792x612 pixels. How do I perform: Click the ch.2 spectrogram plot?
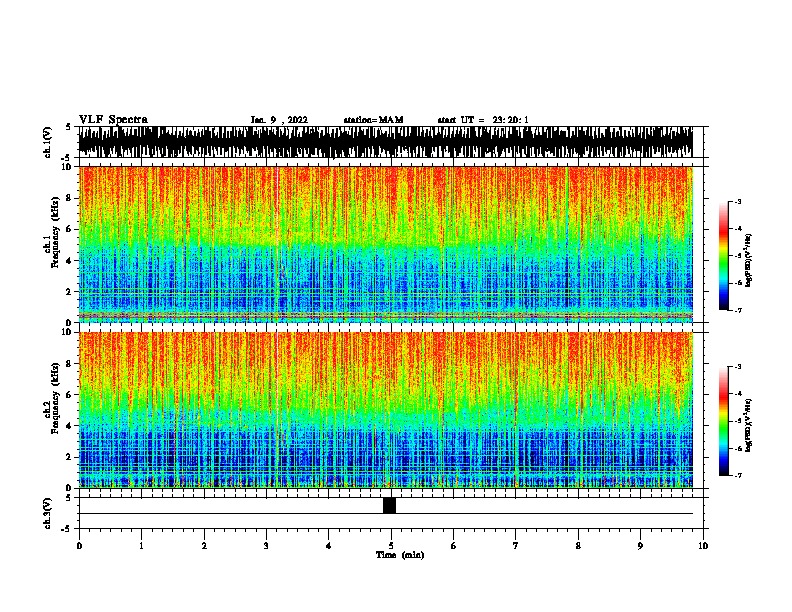pyautogui.click(x=386, y=410)
